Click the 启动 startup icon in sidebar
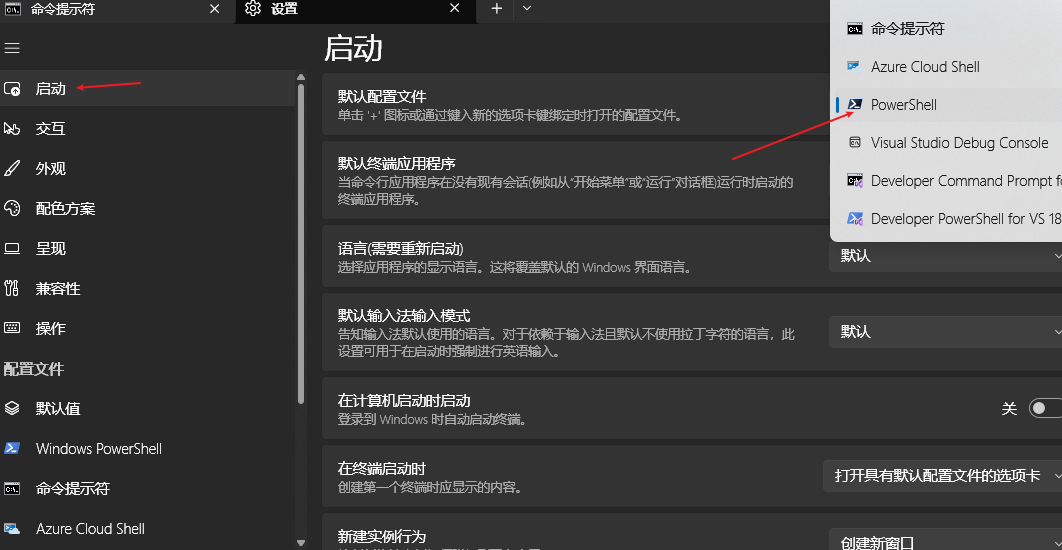 click(12, 89)
